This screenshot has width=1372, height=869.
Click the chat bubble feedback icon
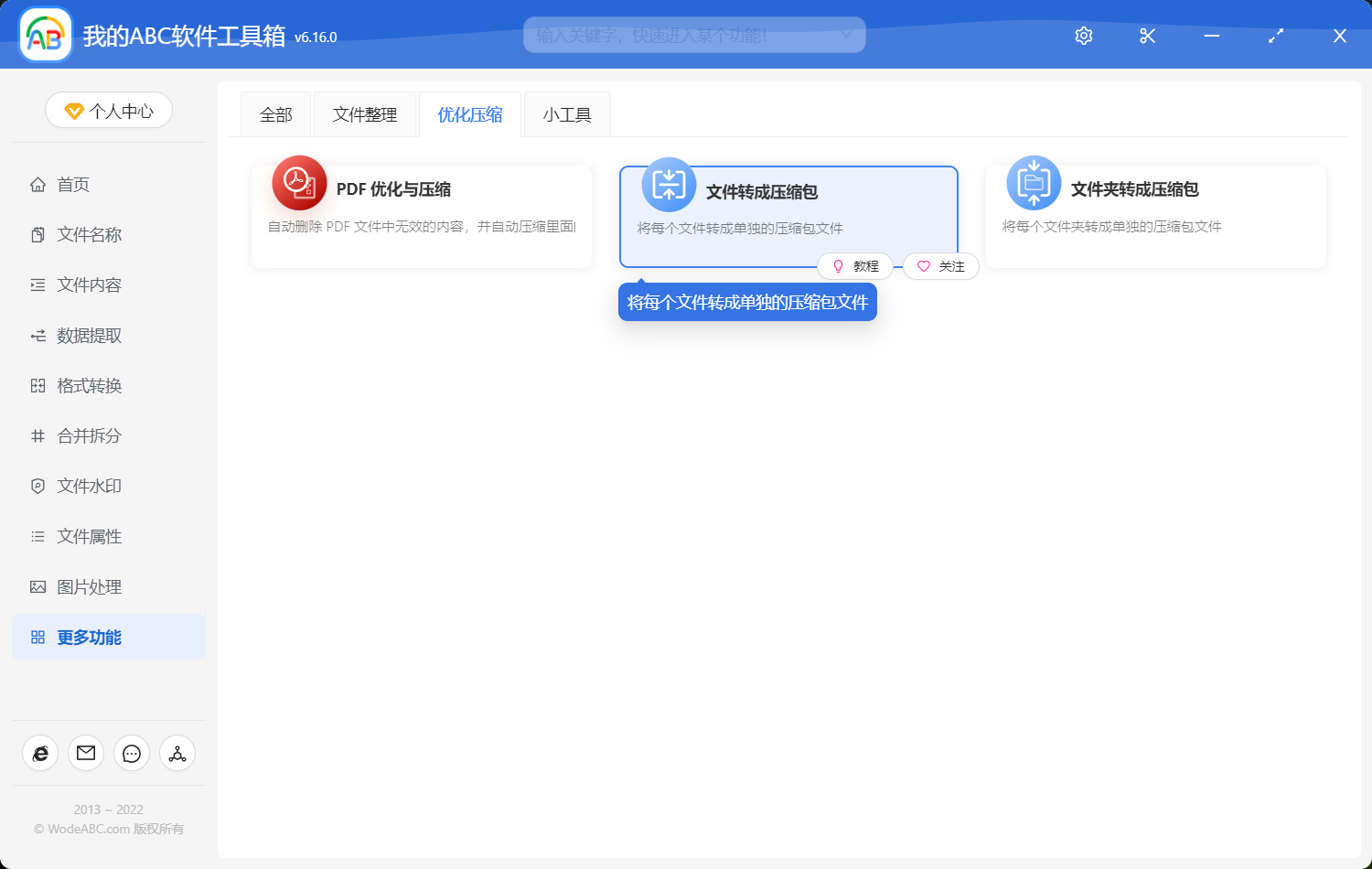pyautogui.click(x=131, y=753)
